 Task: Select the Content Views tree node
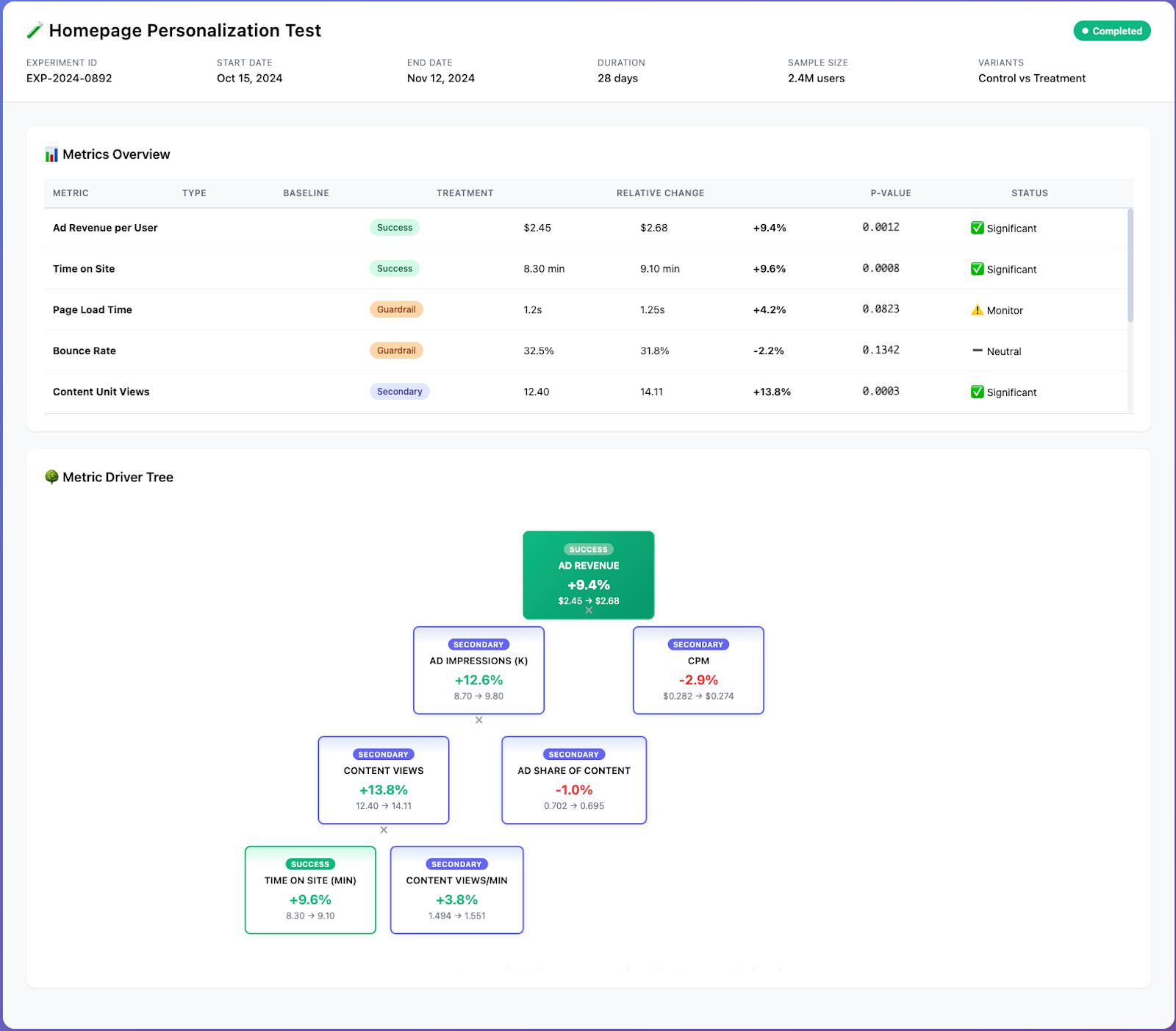[x=383, y=780]
